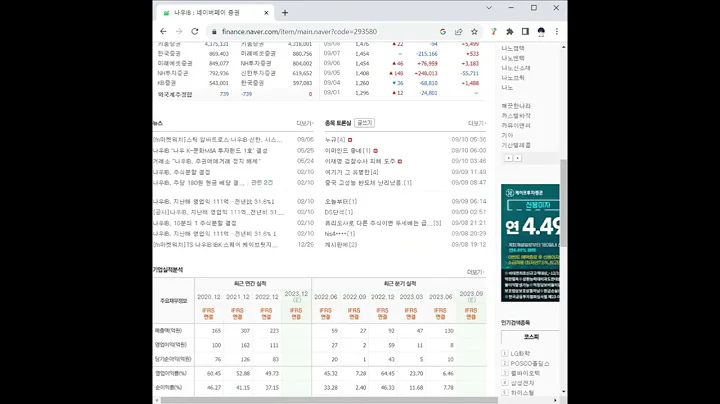Open a new tab with the plus button
This screenshot has width=720, height=404.
[x=285, y=13]
